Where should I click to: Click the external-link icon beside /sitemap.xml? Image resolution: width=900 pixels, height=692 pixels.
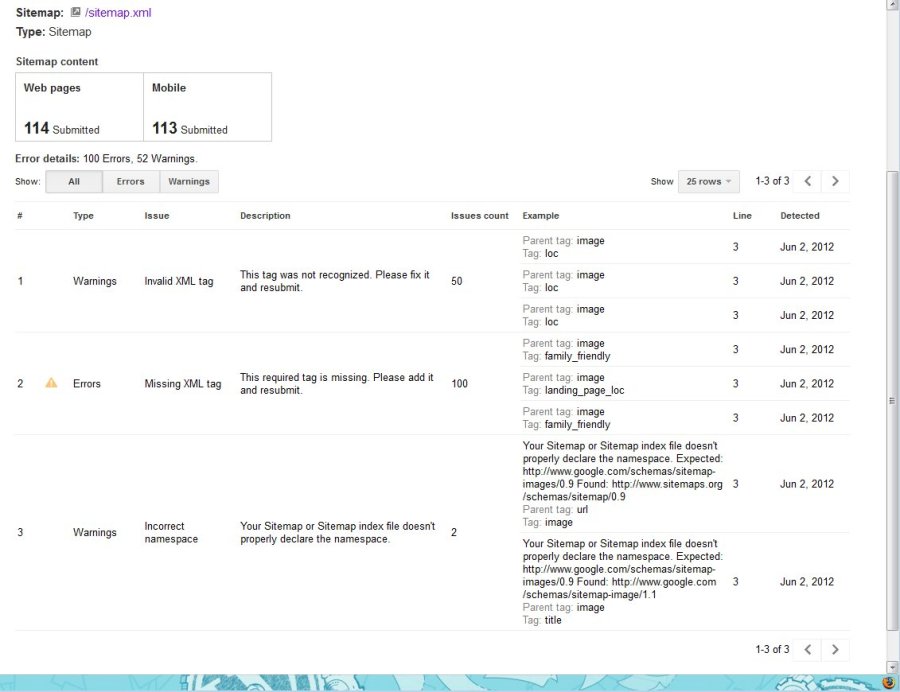[x=75, y=13]
